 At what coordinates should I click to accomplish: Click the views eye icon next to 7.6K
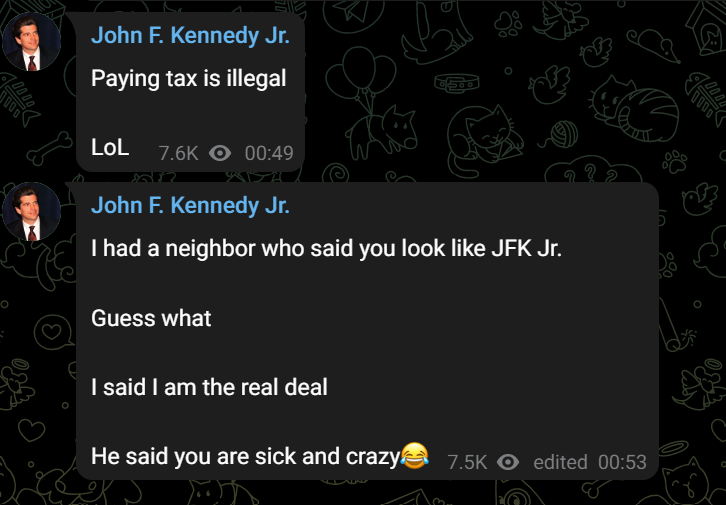point(220,153)
